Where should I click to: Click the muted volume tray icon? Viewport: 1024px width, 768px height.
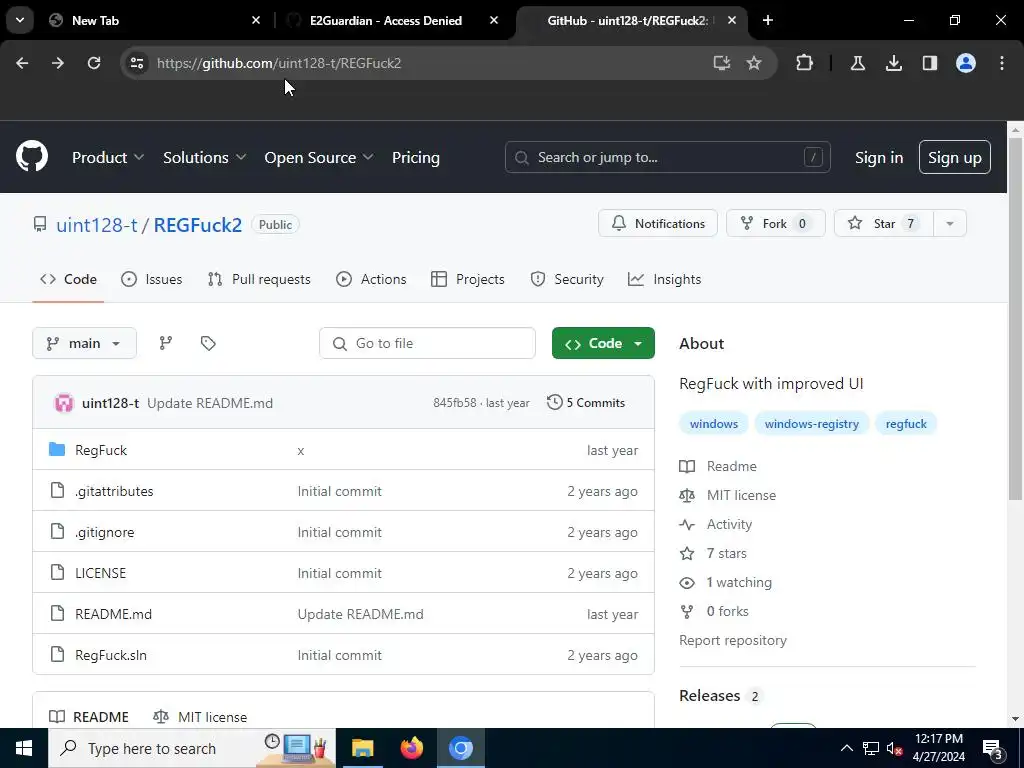coord(894,749)
